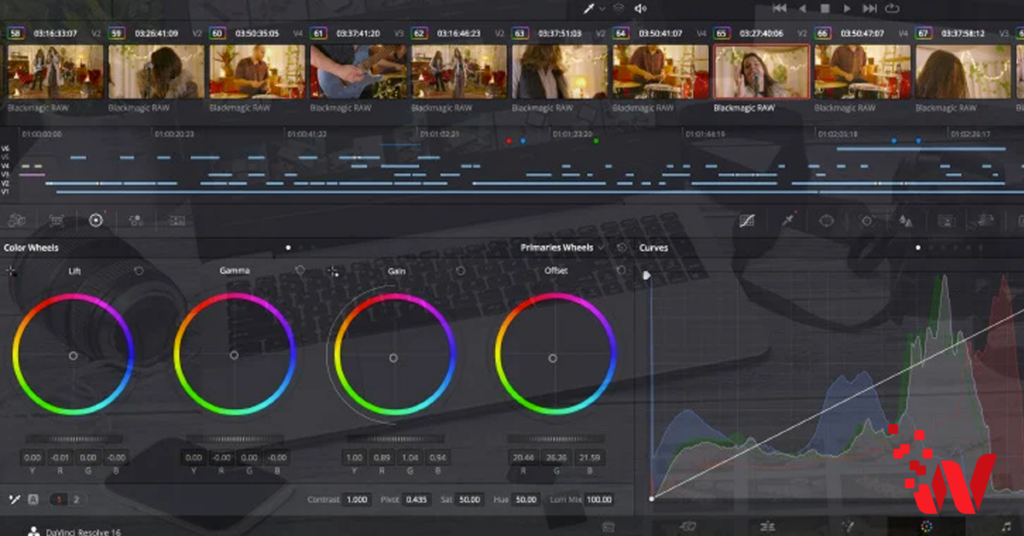Select clip 66 thumbnail
The image size is (1024, 536).
point(860,70)
